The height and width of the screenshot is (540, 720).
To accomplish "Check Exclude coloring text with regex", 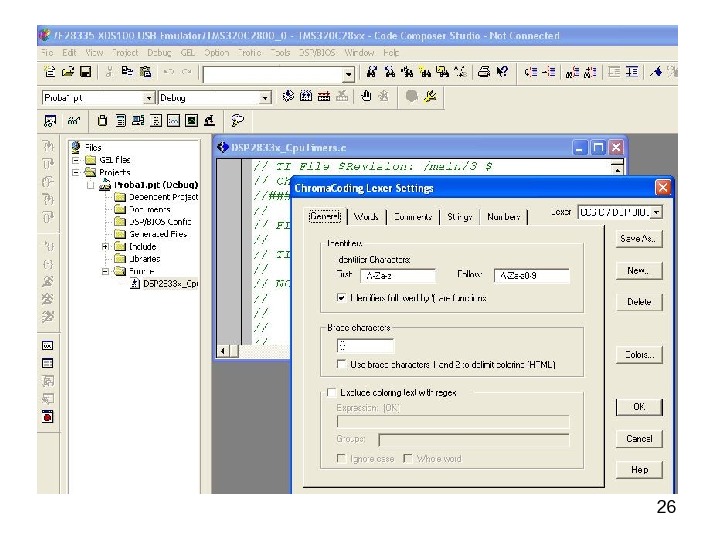I will pyautogui.click(x=331, y=392).
